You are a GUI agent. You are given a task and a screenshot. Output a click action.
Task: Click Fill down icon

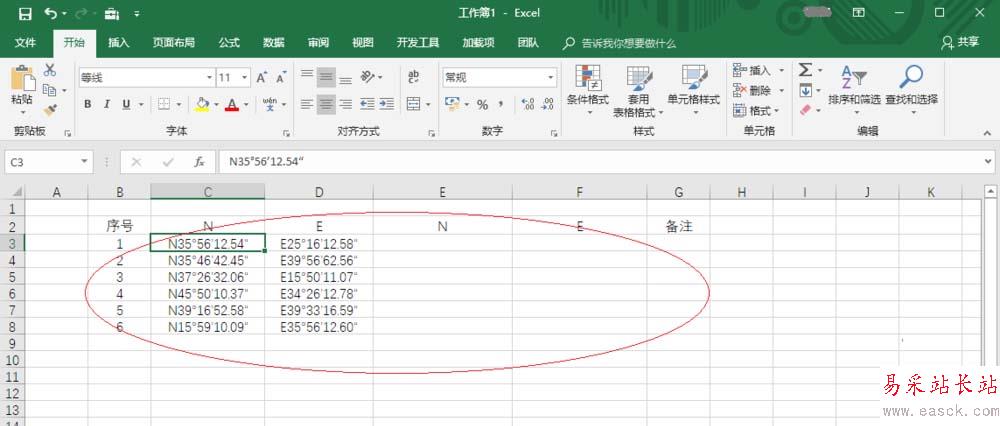click(x=805, y=90)
